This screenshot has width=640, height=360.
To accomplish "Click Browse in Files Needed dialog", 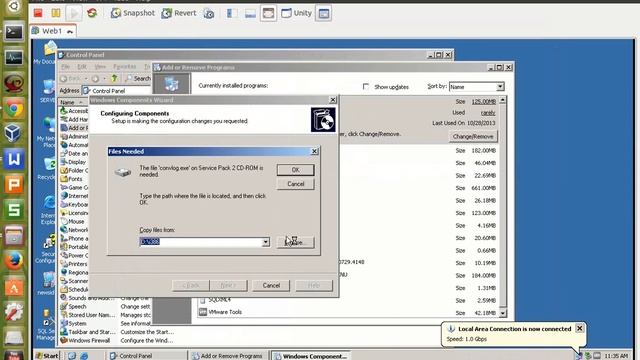I will pos(296,242).
